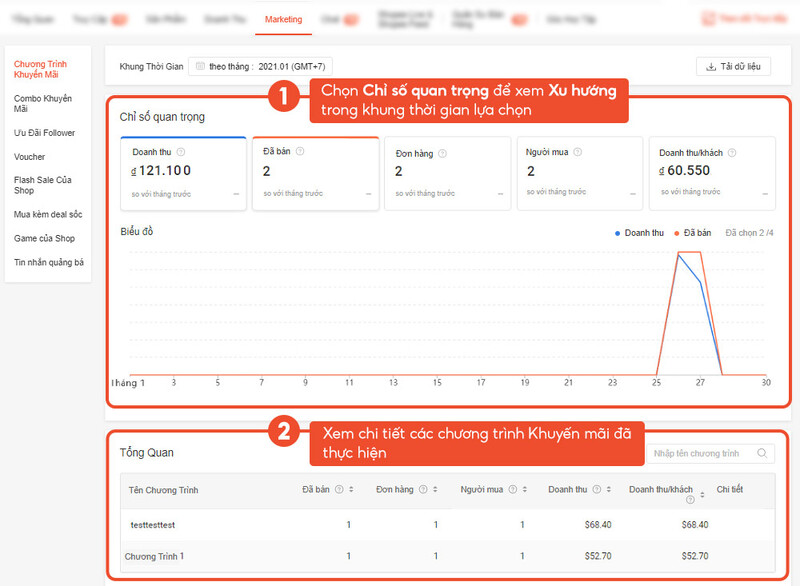Screen dimensions: 800x586
Task: Click the help icon next to Người mua metric
Action: click(x=577, y=152)
